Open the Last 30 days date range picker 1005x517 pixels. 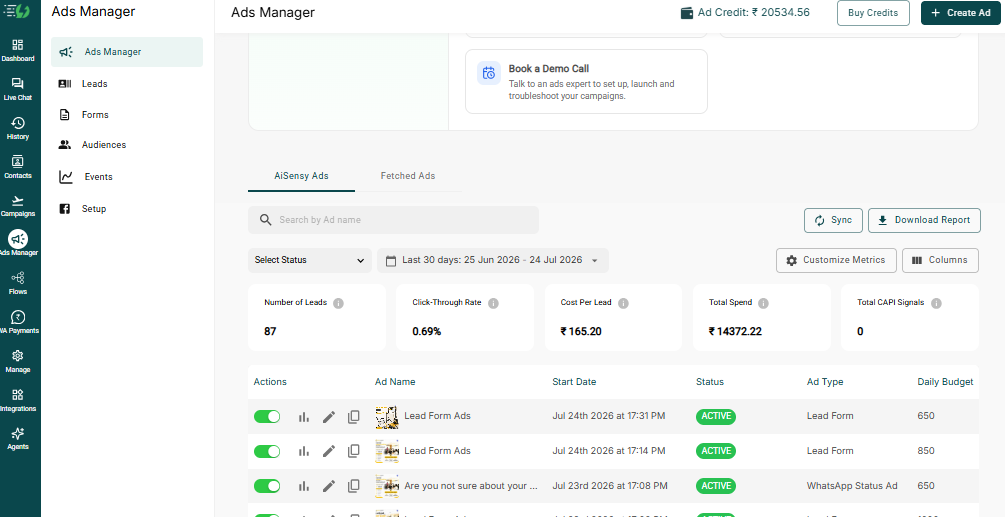point(492,260)
